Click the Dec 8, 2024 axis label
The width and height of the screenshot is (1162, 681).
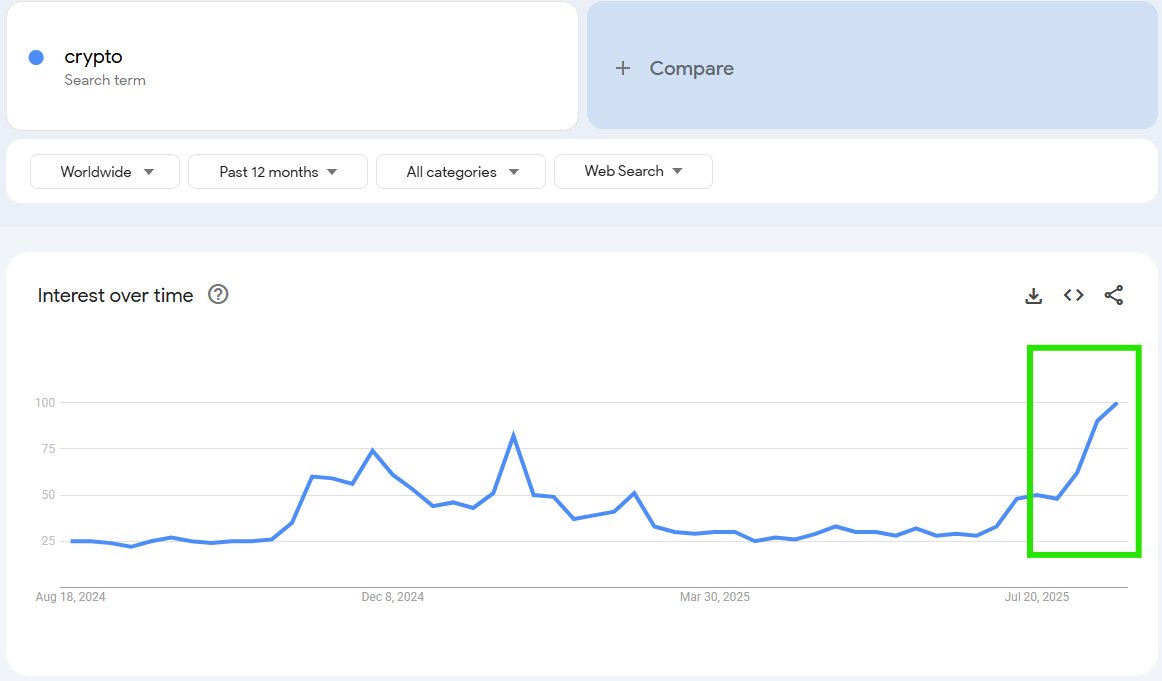[392, 596]
